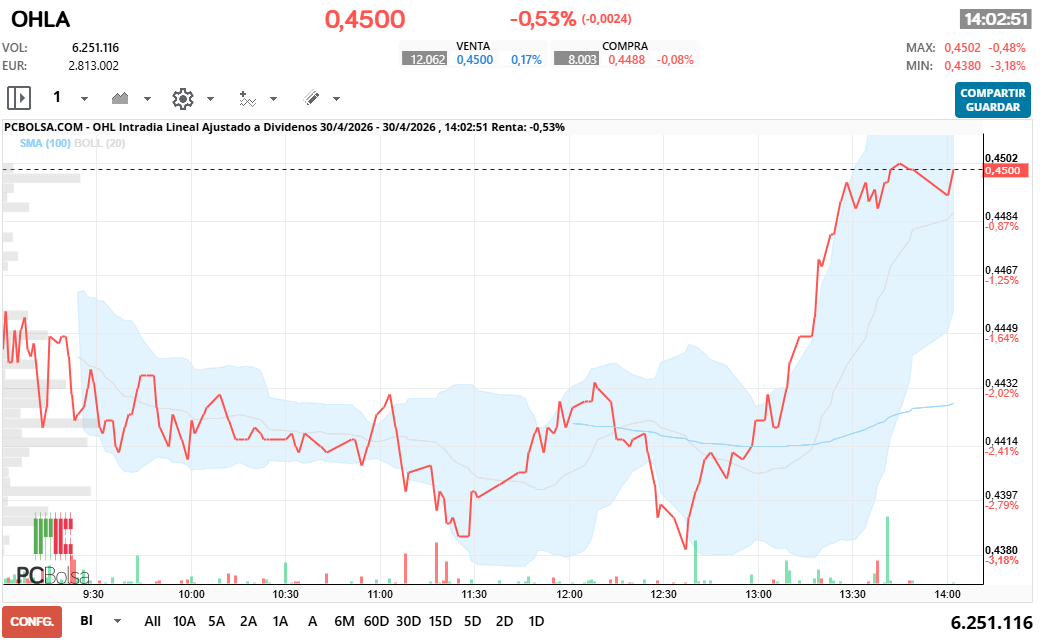The height and width of the screenshot is (643, 1046).
Task: Switch to the All timeframe
Action: click(152, 621)
